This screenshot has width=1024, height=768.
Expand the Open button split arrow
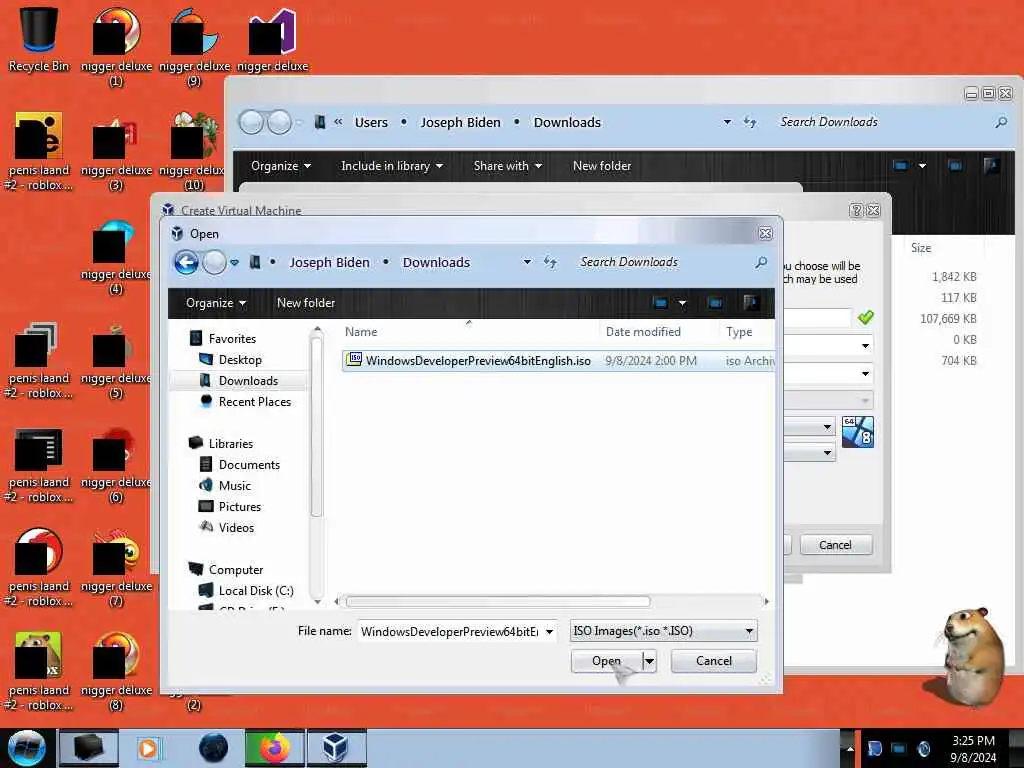649,661
